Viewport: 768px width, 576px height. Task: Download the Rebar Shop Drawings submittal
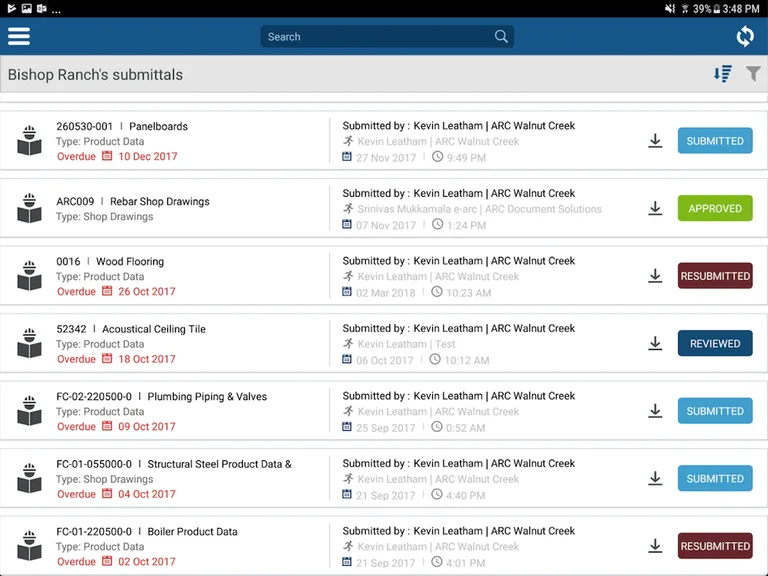tap(655, 208)
